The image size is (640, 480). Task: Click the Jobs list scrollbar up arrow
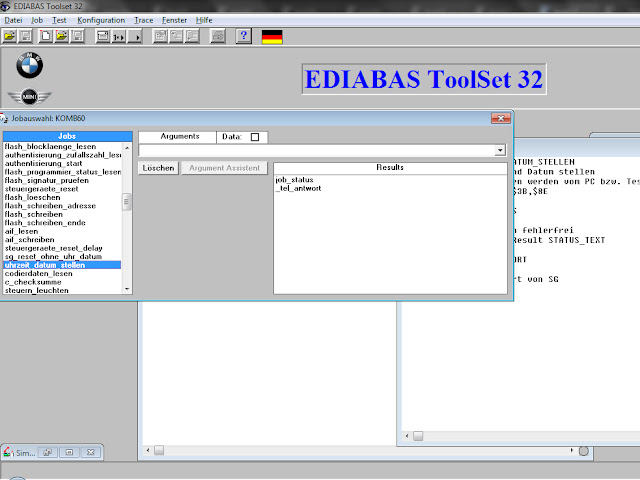pos(127,147)
